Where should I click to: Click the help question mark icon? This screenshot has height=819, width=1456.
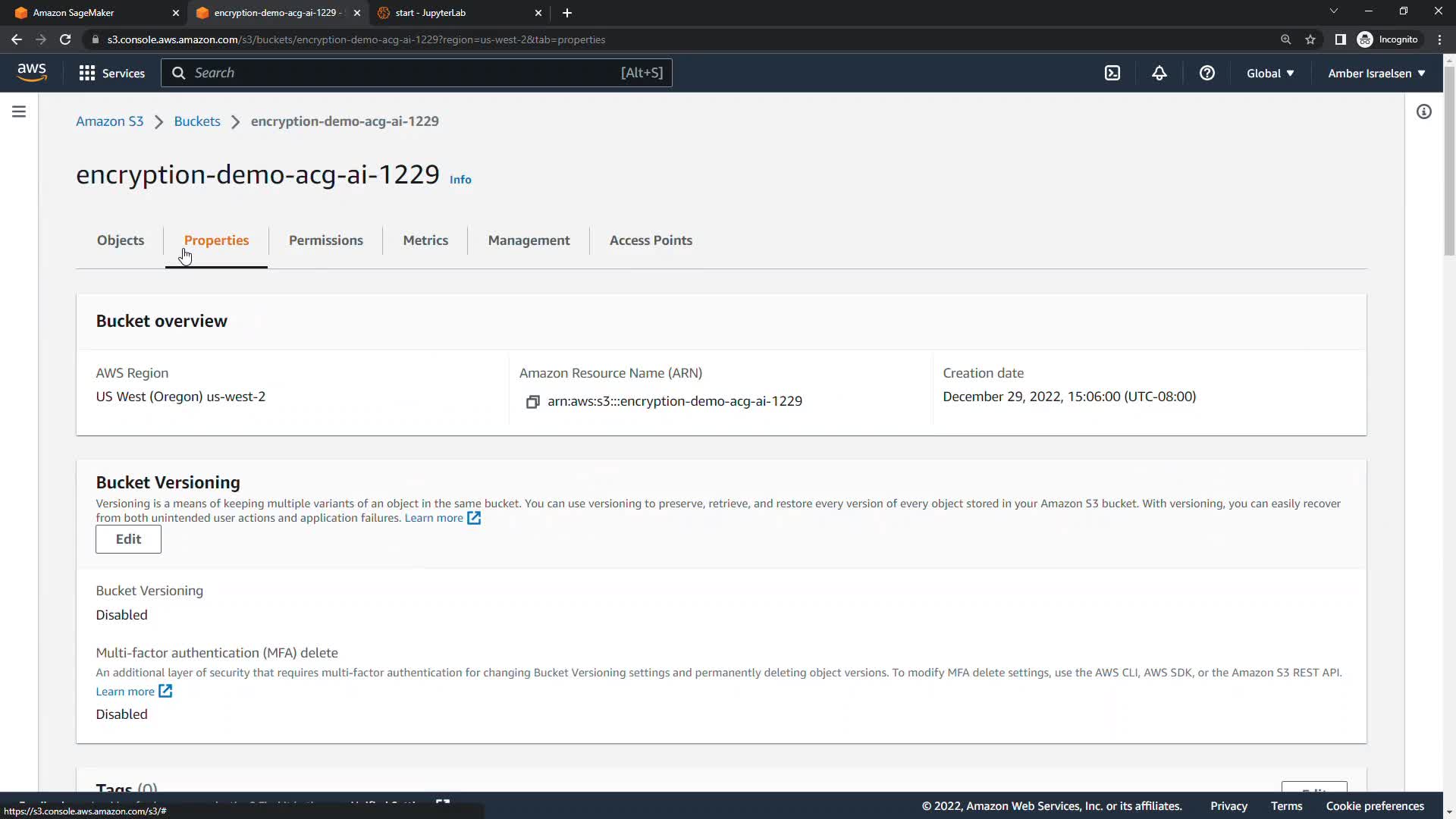click(x=1207, y=73)
